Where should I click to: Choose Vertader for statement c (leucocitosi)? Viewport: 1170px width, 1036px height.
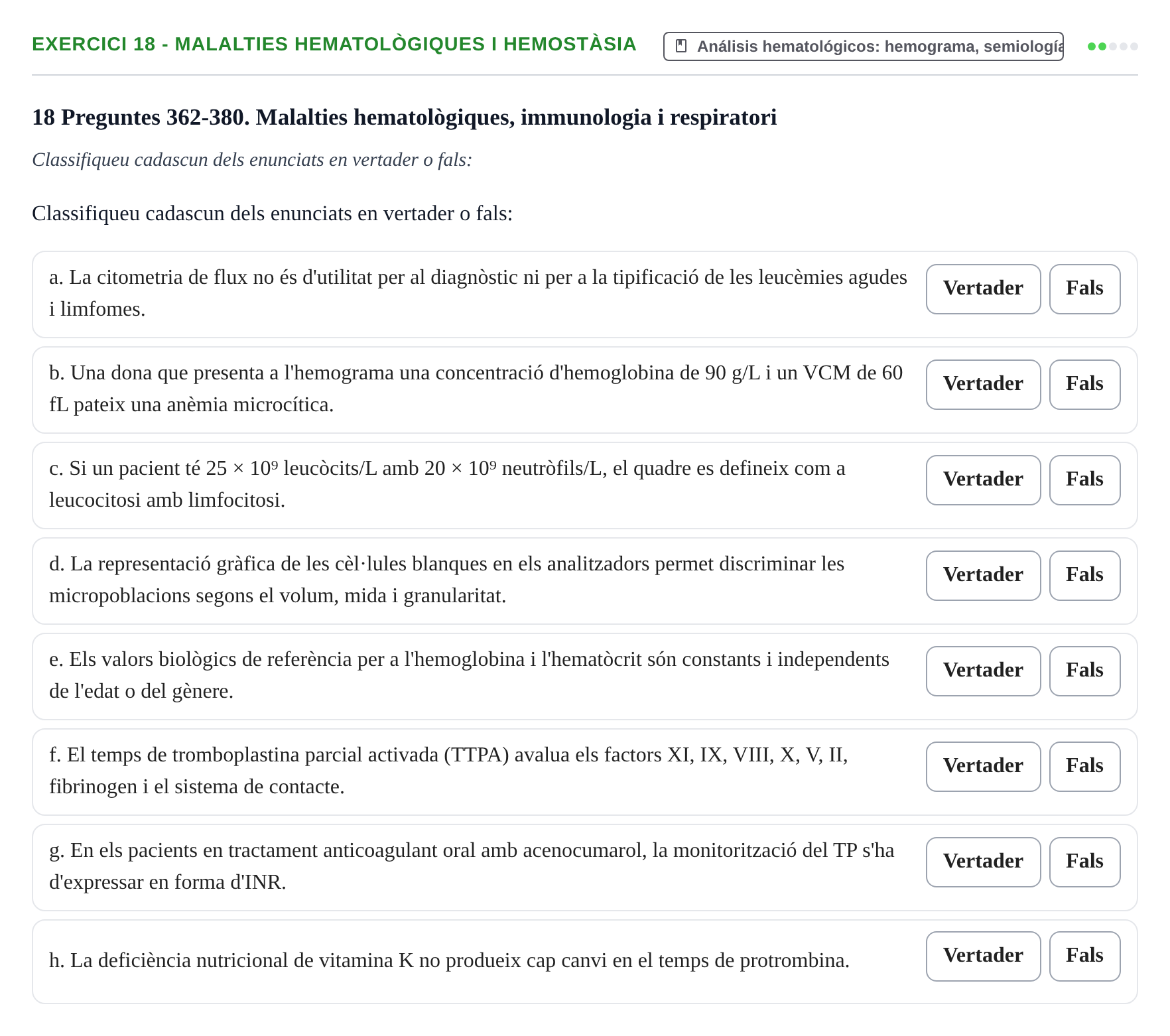click(983, 480)
